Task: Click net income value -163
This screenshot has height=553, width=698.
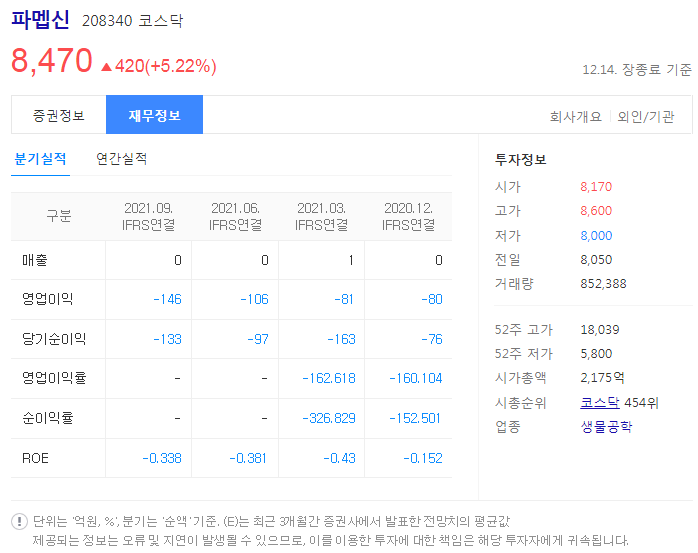Action: click(x=341, y=339)
